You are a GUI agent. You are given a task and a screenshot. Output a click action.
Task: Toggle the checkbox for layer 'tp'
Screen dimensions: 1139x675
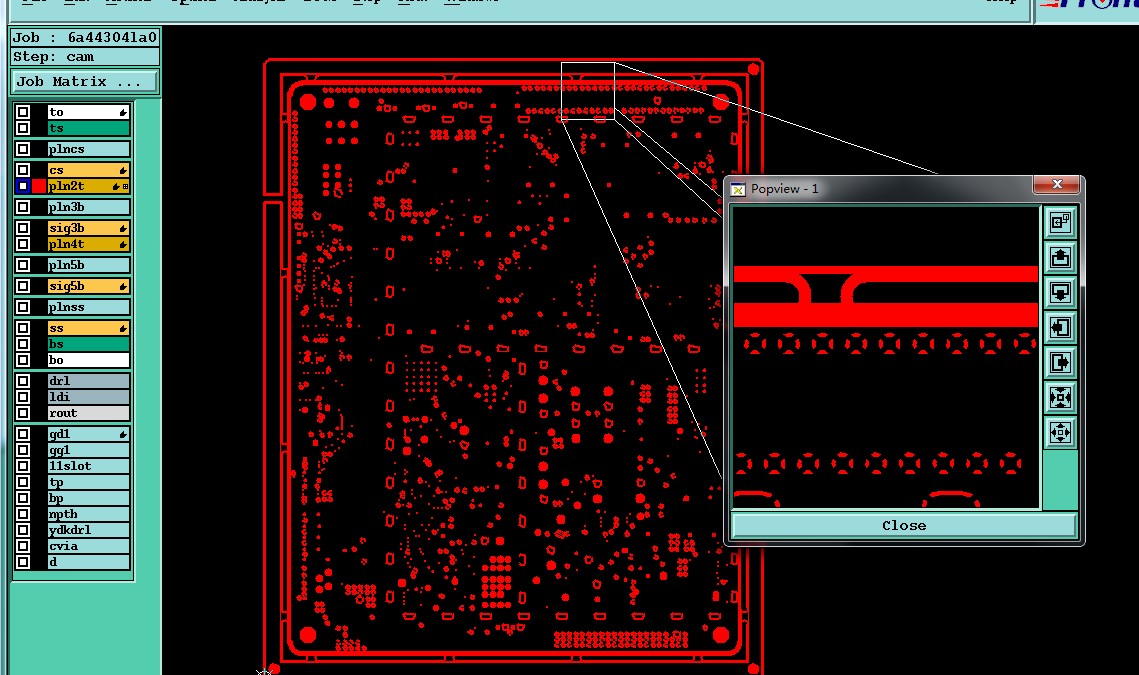coord(23,482)
